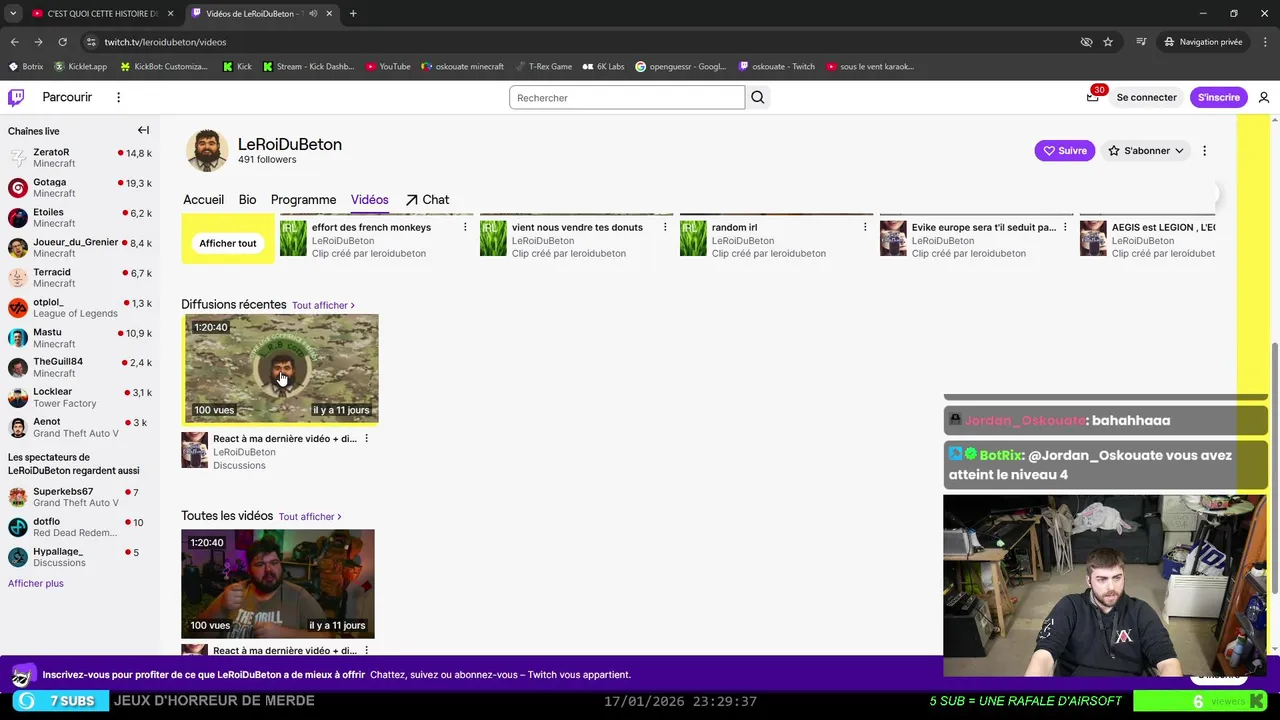This screenshot has width=1280, height=720.
Task: Follow the channel with Suivre
Action: 1064,151
